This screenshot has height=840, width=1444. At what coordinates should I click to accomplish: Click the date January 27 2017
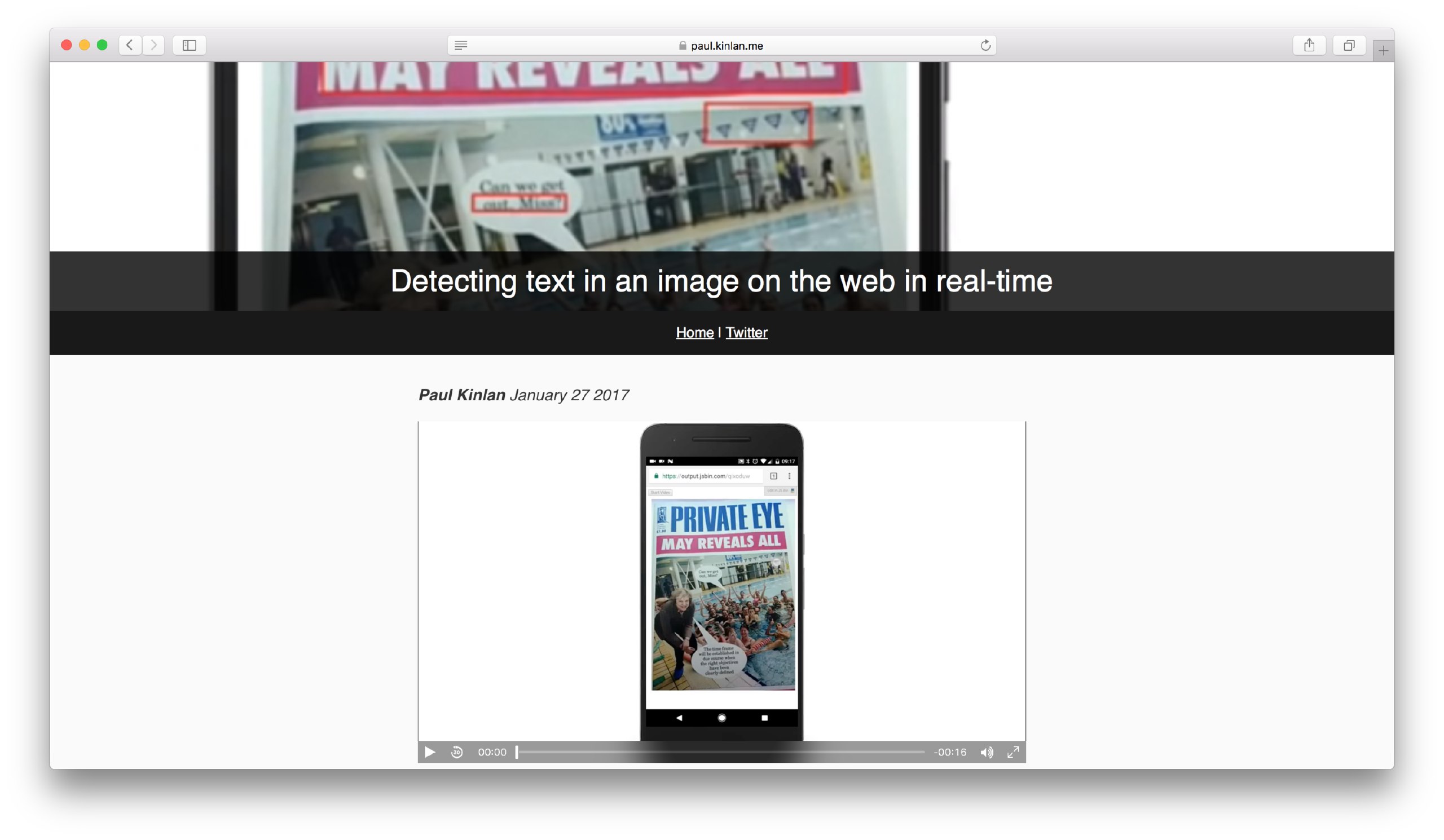570,395
